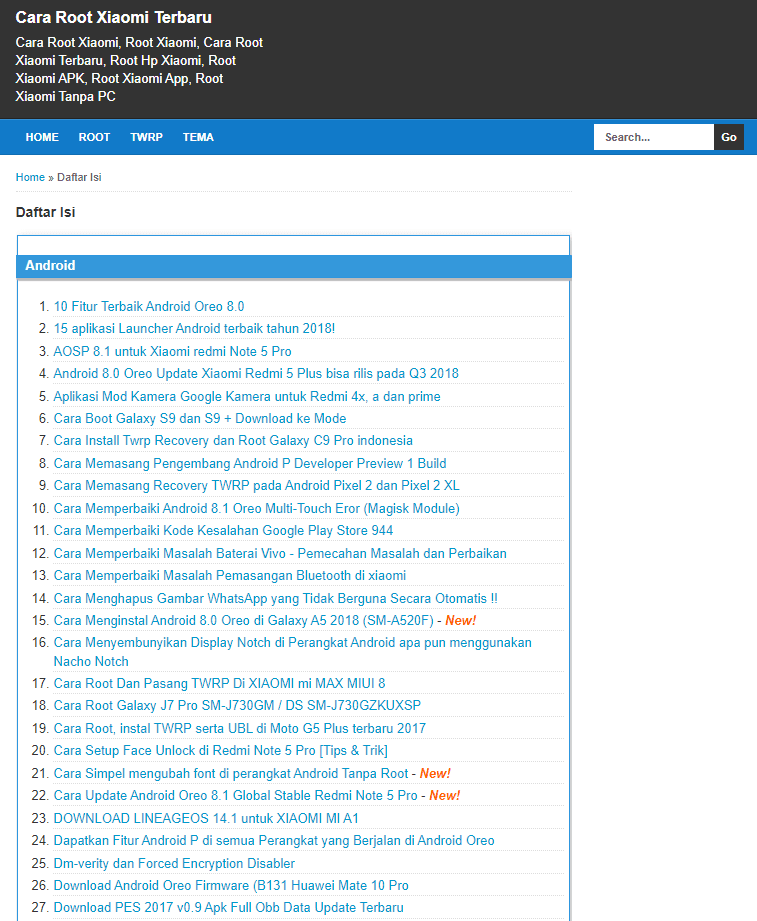Open AOSP 8.1 untuk Xiaomi redmi Note 5 Pro
The width and height of the screenshot is (757, 921).
(172, 351)
